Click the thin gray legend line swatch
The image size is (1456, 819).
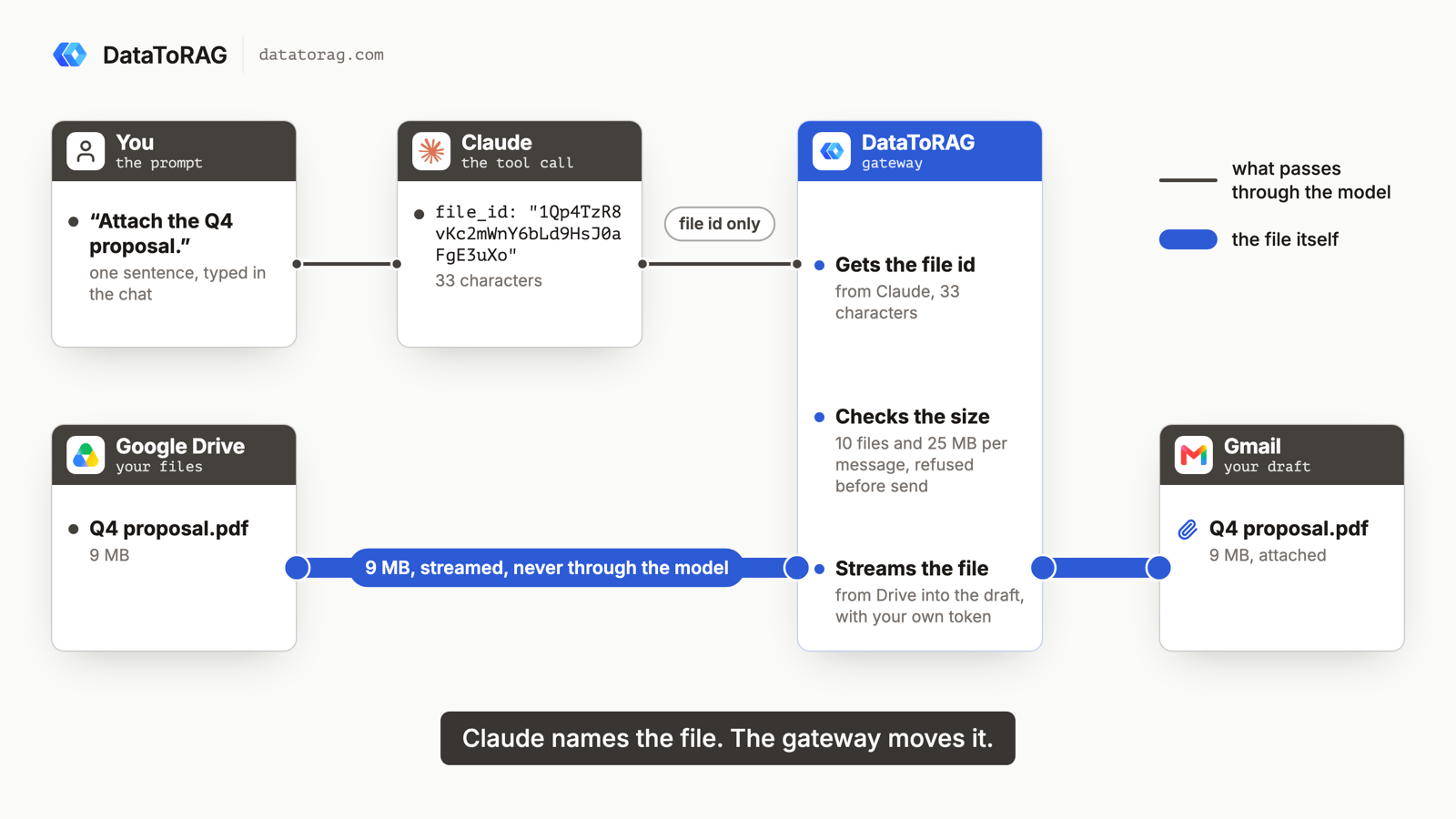coord(1188,180)
